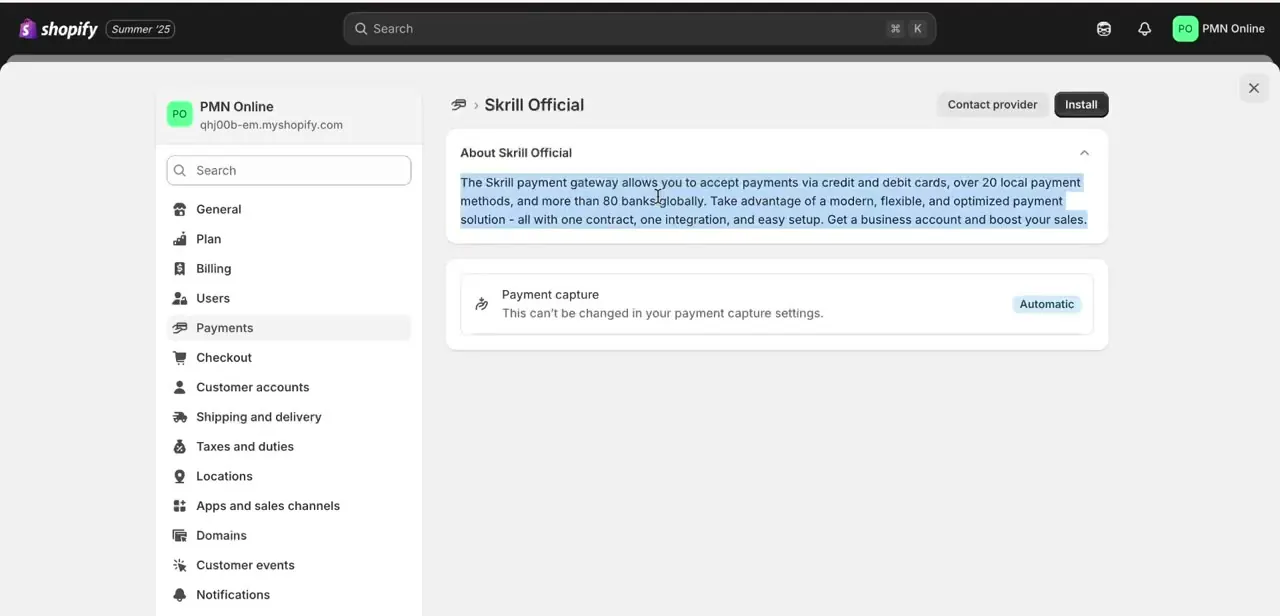Screen dimensions: 1280x616
Task: Click Payments breadcrumb icon beside Skrill Official
Action: coord(459,105)
